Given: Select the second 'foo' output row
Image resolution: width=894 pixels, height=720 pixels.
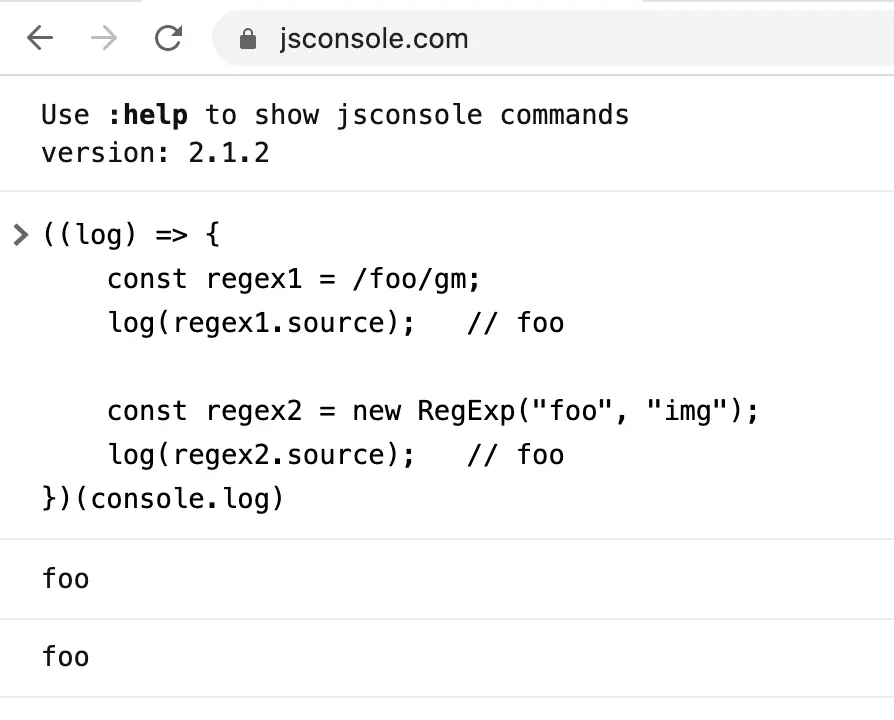Looking at the screenshot, I should [x=66, y=657].
